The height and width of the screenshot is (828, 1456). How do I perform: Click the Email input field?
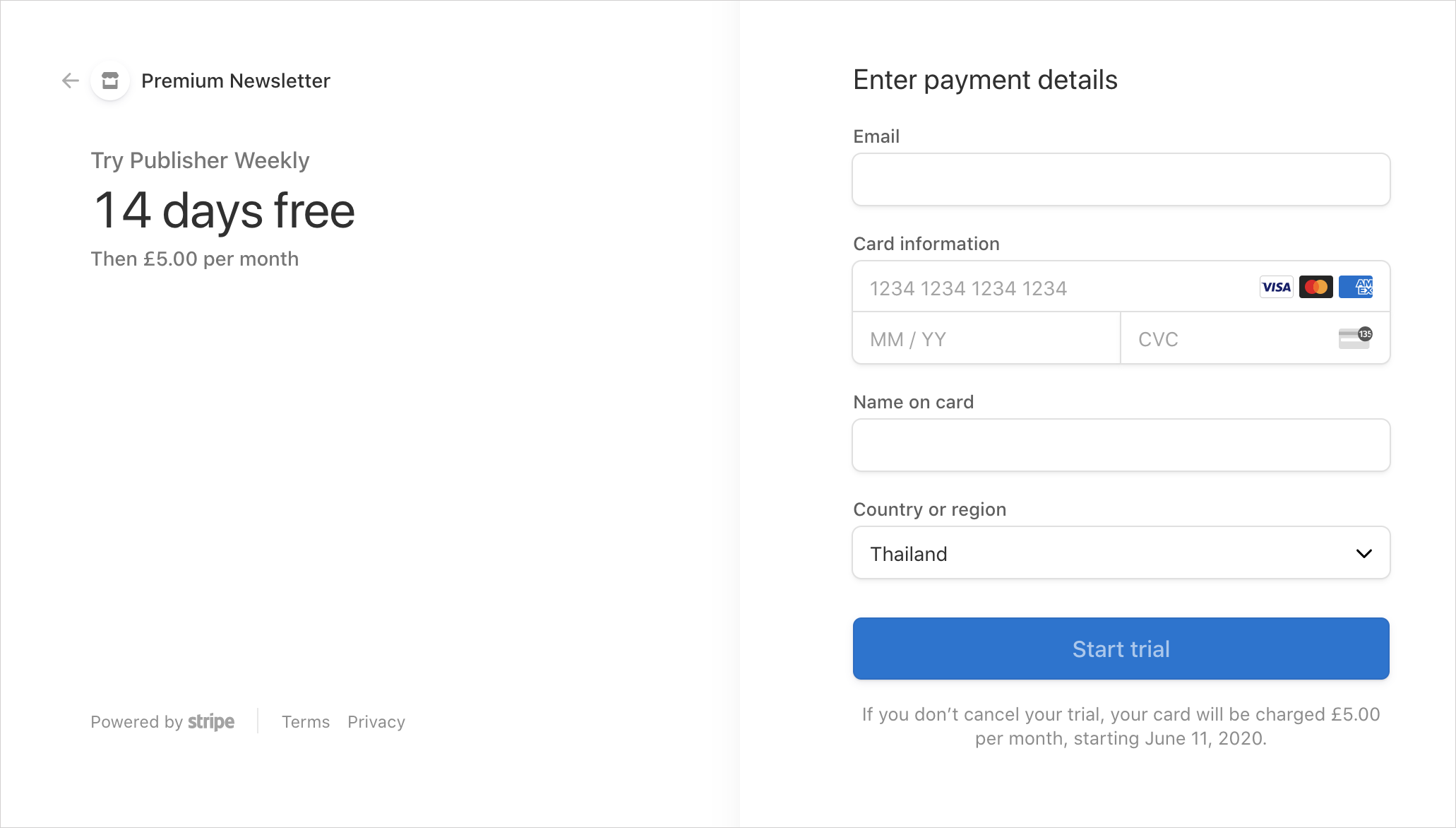1120,179
